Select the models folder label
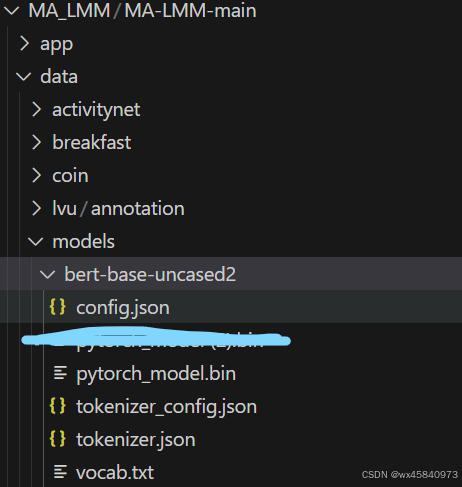The width and height of the screenshot is (462, 487). (83, 242)
